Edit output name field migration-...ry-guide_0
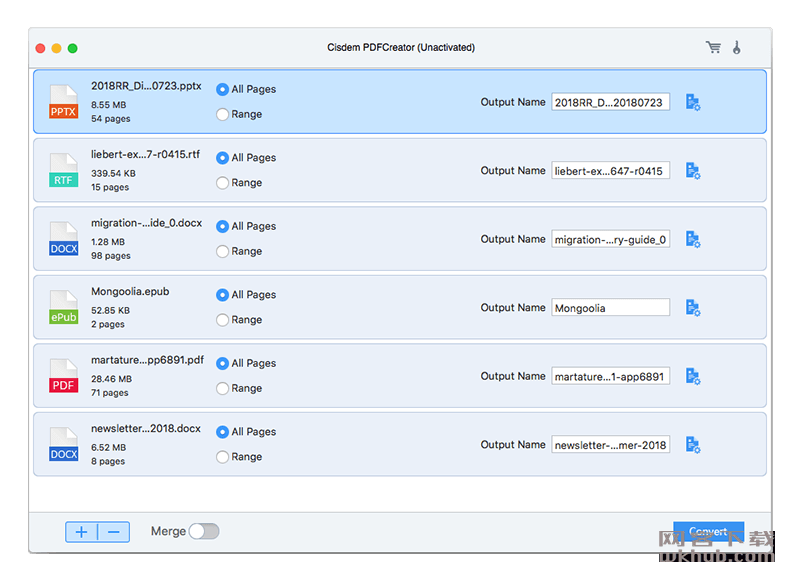 pos(610,239)
